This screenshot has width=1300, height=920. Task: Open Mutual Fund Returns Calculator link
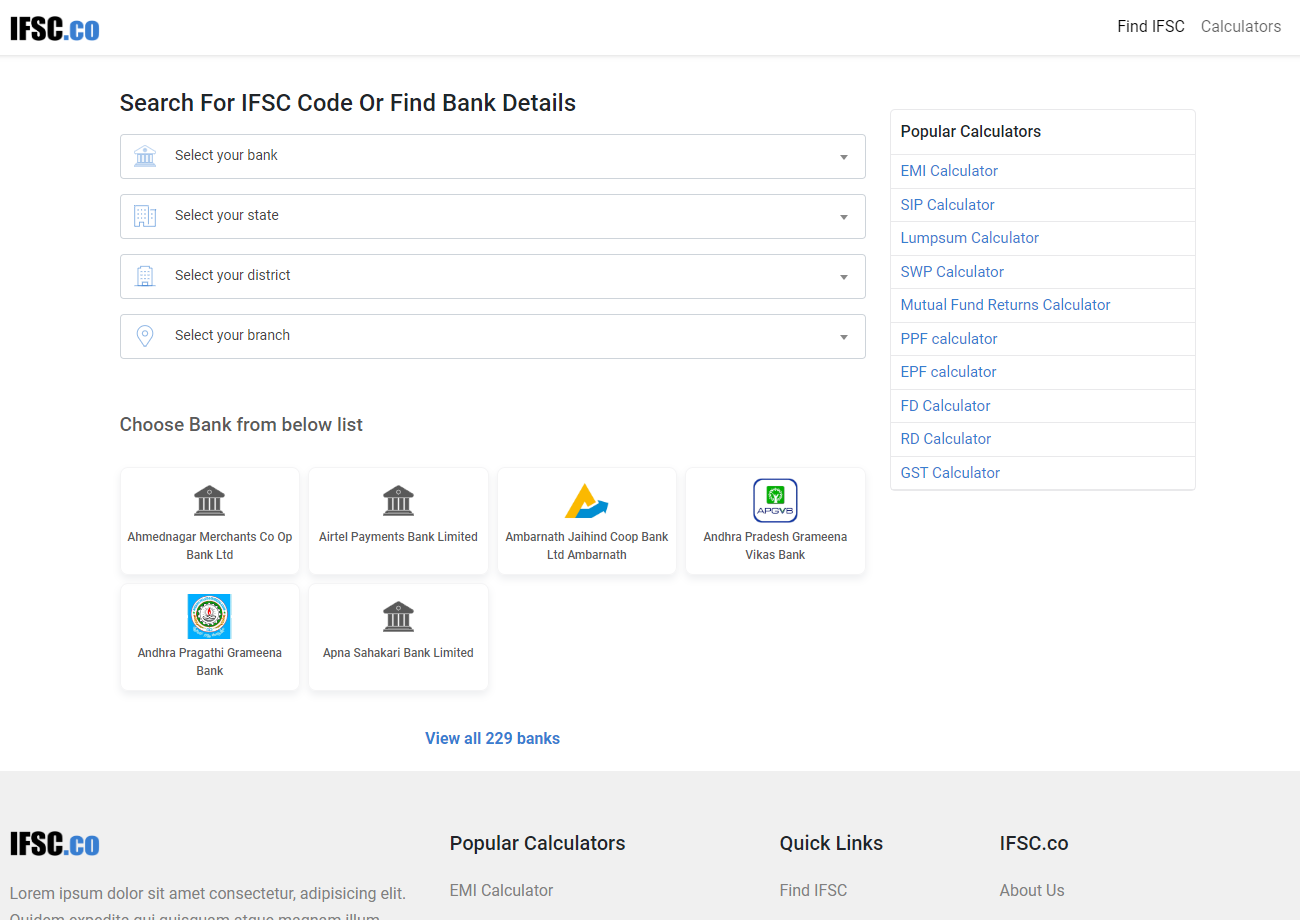(1006, 305)
